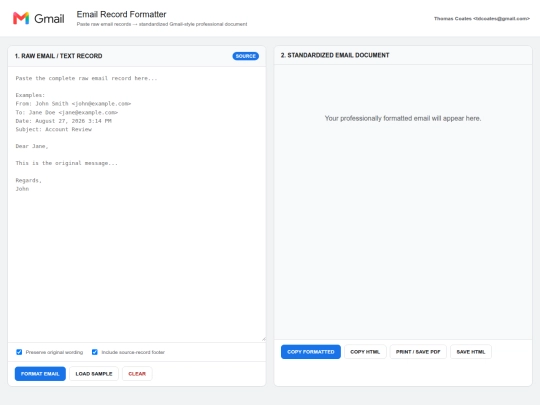Focus the raw email record textarea
This screenshot has width=540, height=405.
[x=137, y=204]
